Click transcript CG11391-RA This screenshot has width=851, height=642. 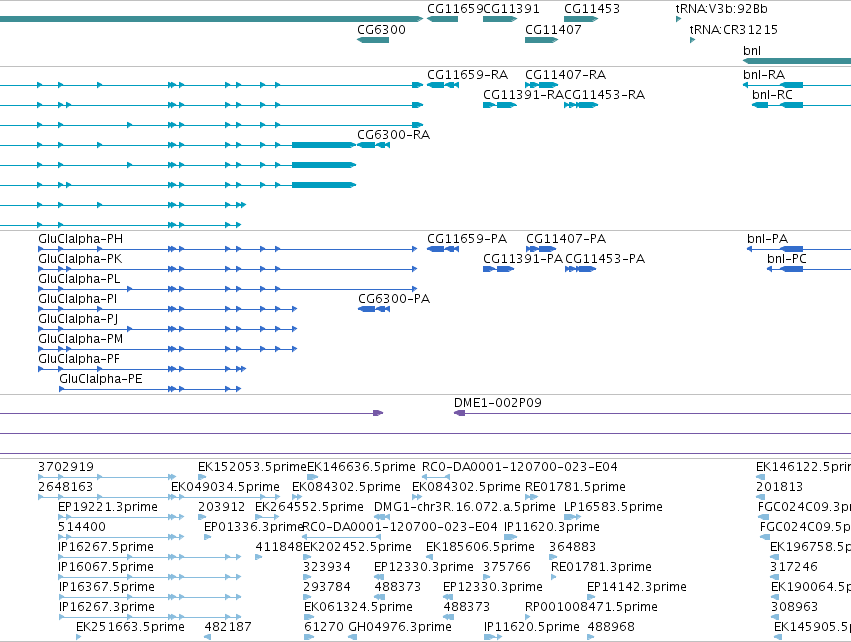tap(524, 94)
